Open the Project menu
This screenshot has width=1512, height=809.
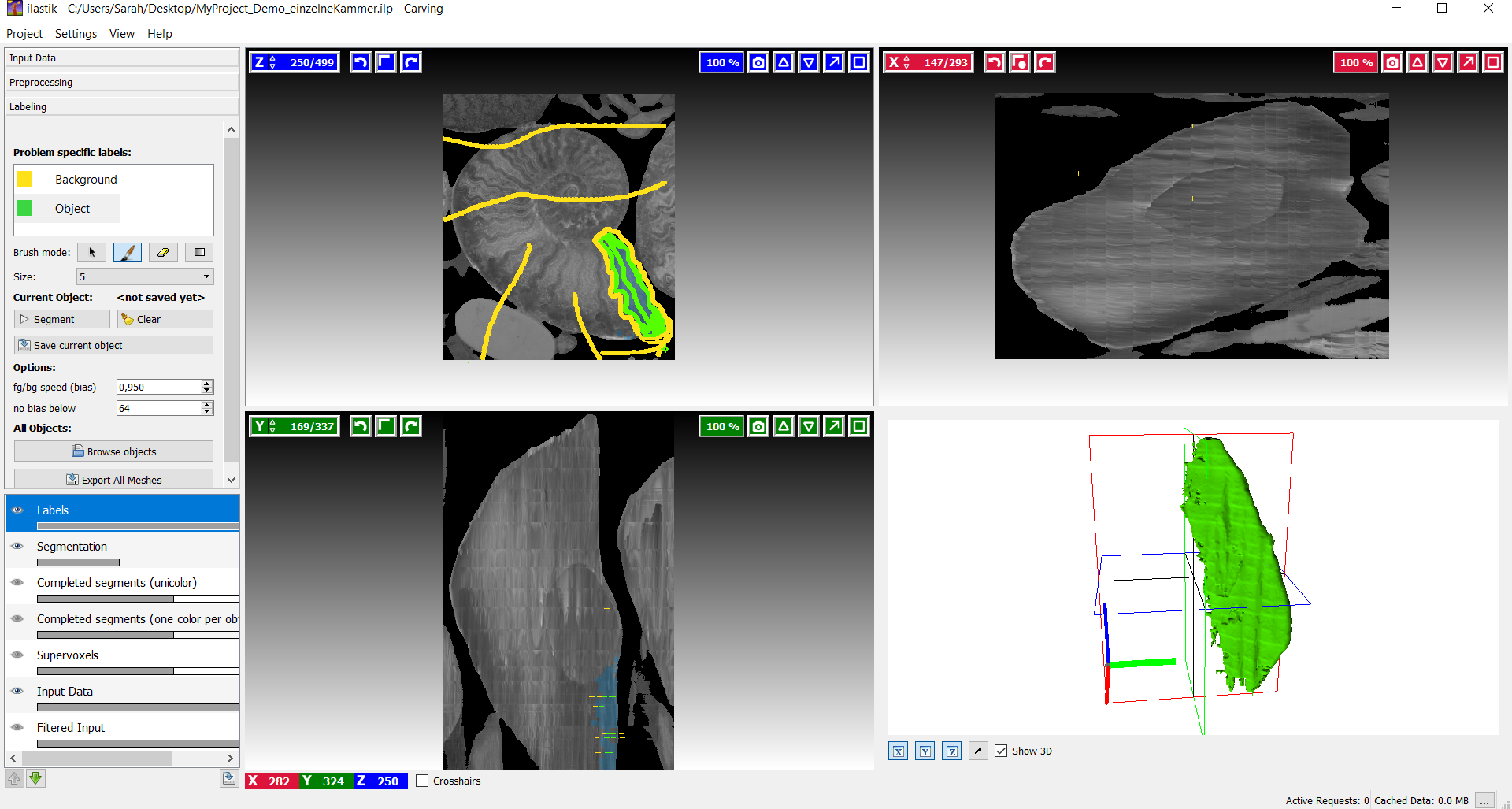[x=24, y=33]
